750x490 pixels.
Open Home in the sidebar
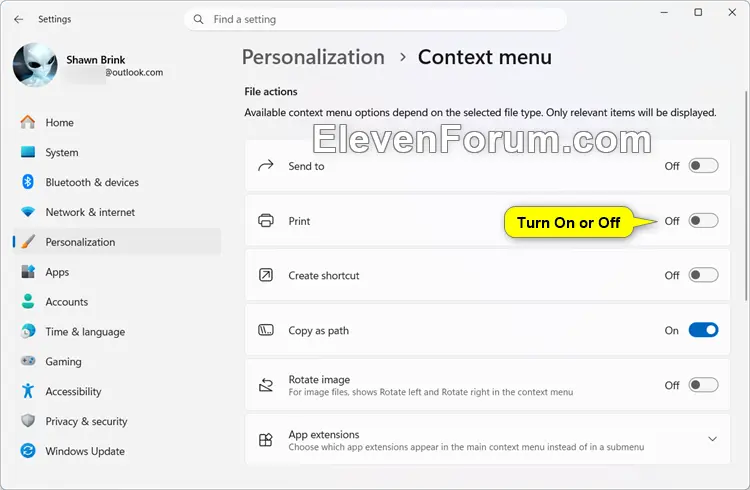[x=117, y=122]
